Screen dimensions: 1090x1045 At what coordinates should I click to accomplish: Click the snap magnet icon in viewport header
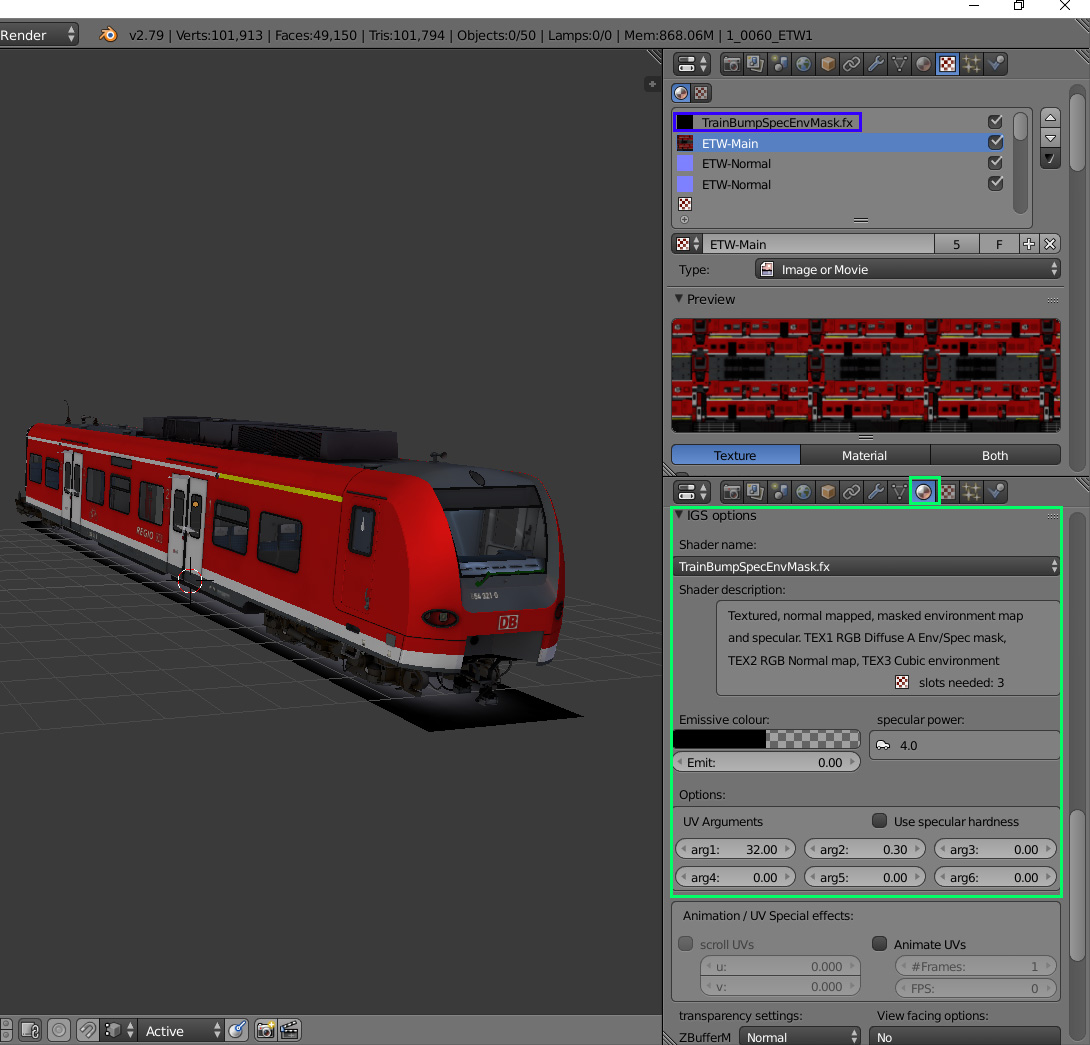(x=87, y=1030)
